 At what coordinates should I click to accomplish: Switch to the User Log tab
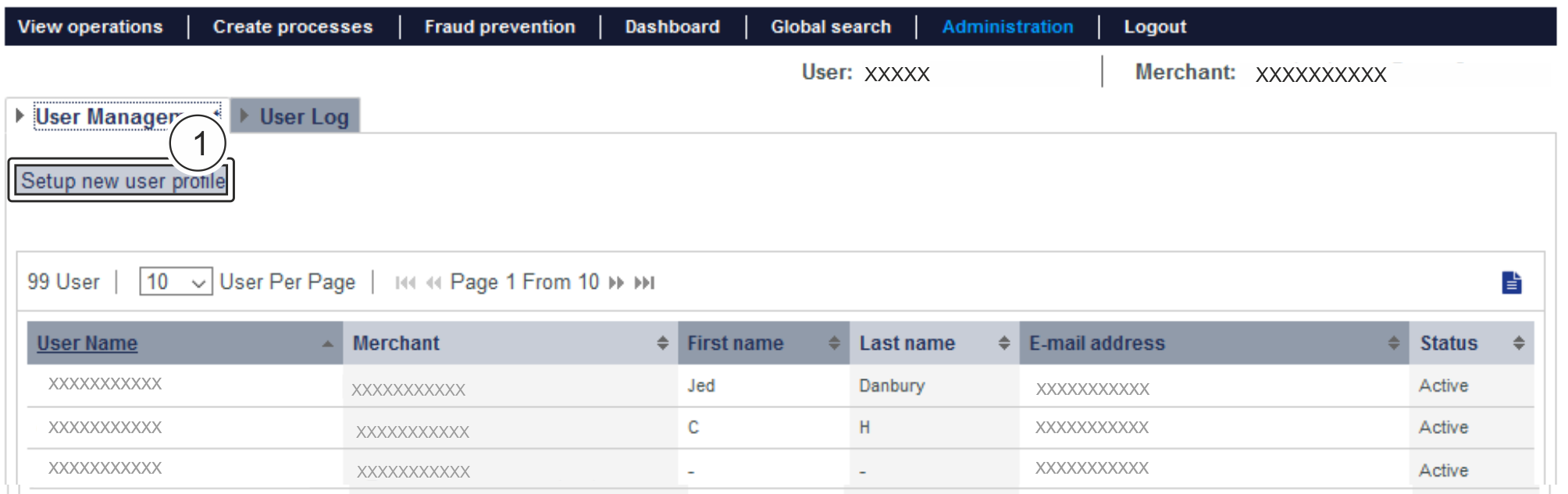click(304, 117)
